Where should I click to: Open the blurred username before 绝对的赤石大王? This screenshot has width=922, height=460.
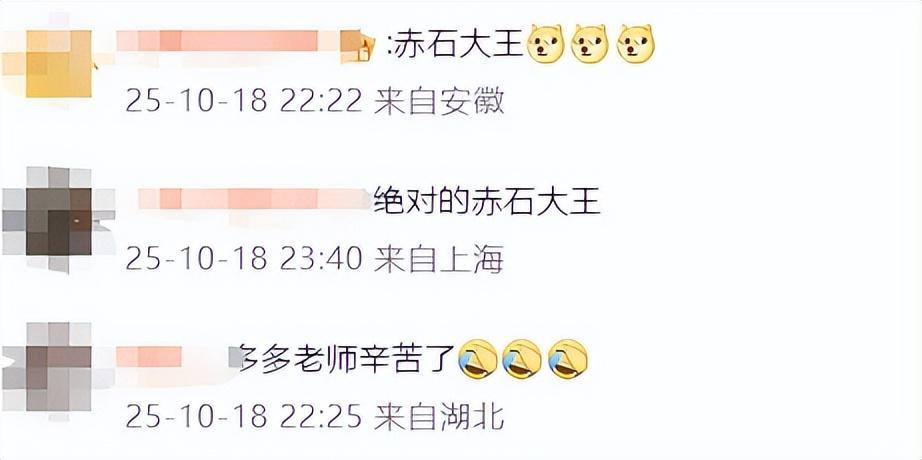255,199
